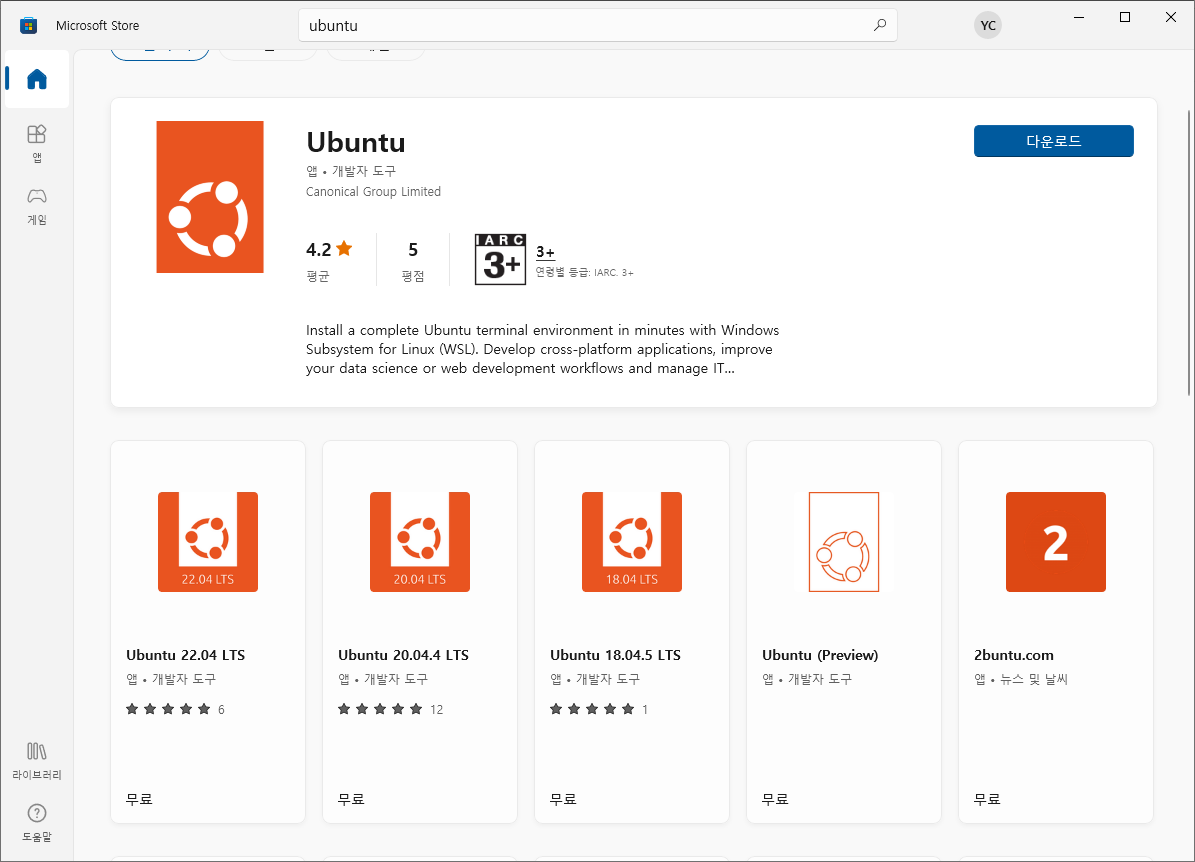Screen dimensions: 1195x862
Task: Open the 2buntu.com title
Action: (1014, 655)
